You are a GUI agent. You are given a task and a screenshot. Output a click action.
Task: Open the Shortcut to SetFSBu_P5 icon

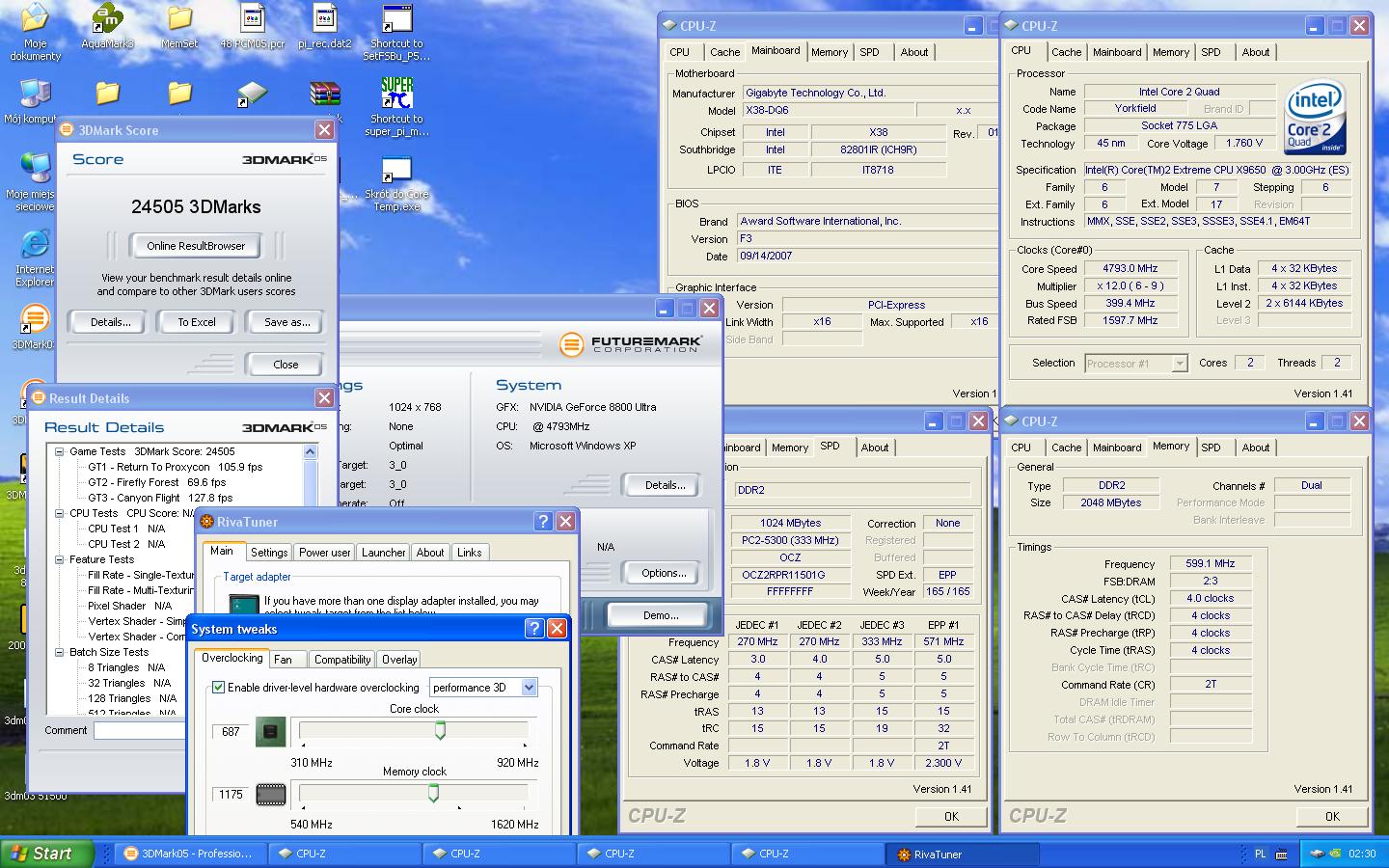point(396,19)
